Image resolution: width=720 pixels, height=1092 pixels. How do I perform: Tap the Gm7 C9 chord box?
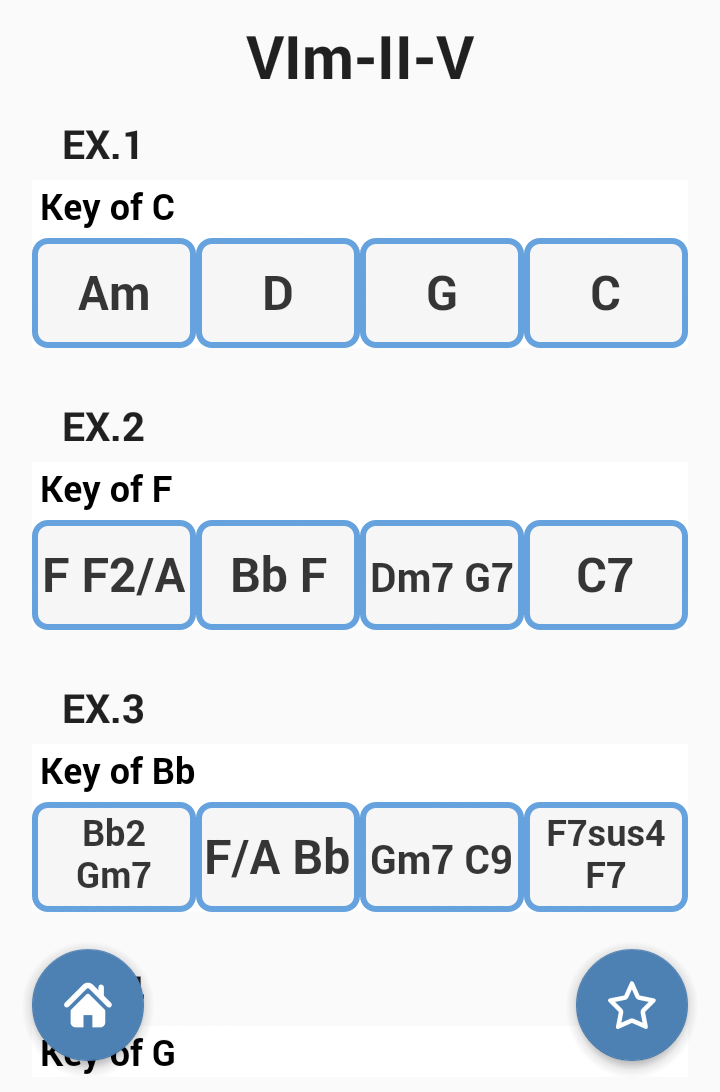[x=442, y=858]
